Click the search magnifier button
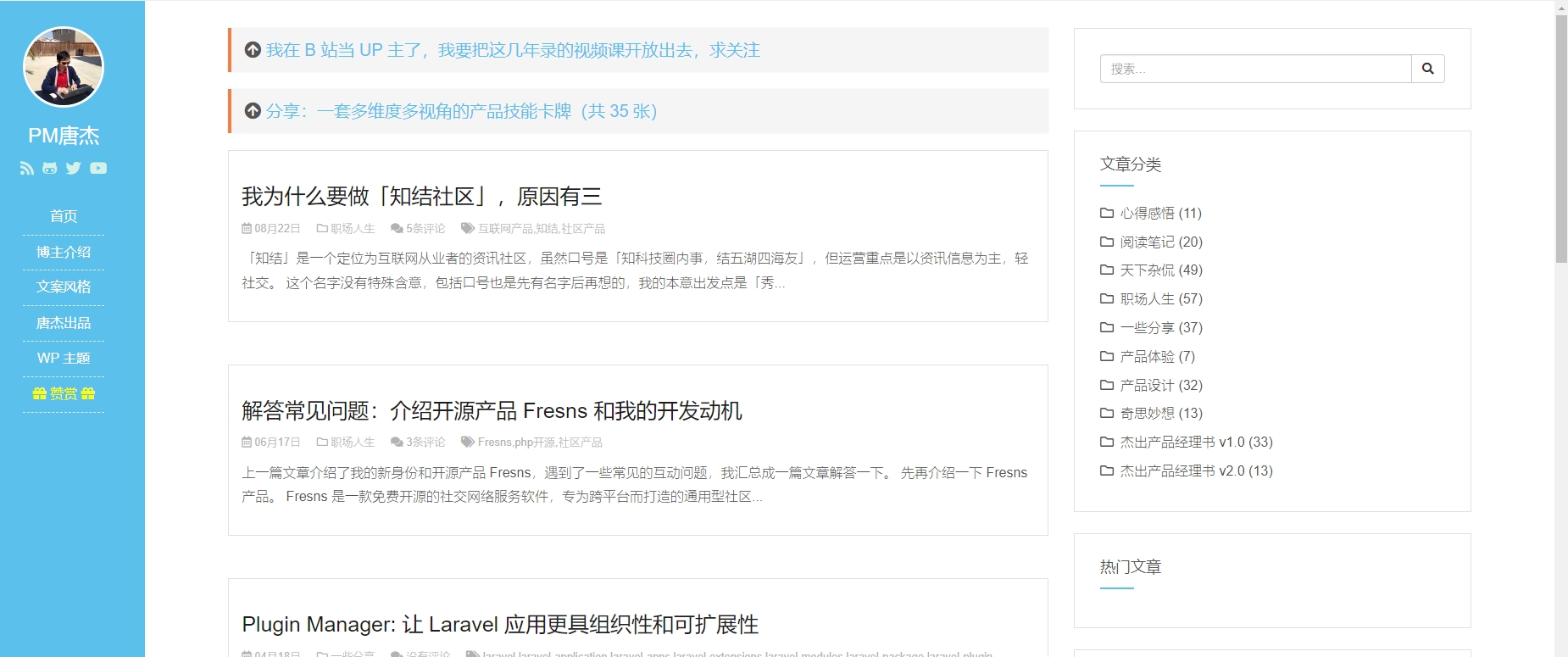Screen dimensions: 1568x657 1427,69
